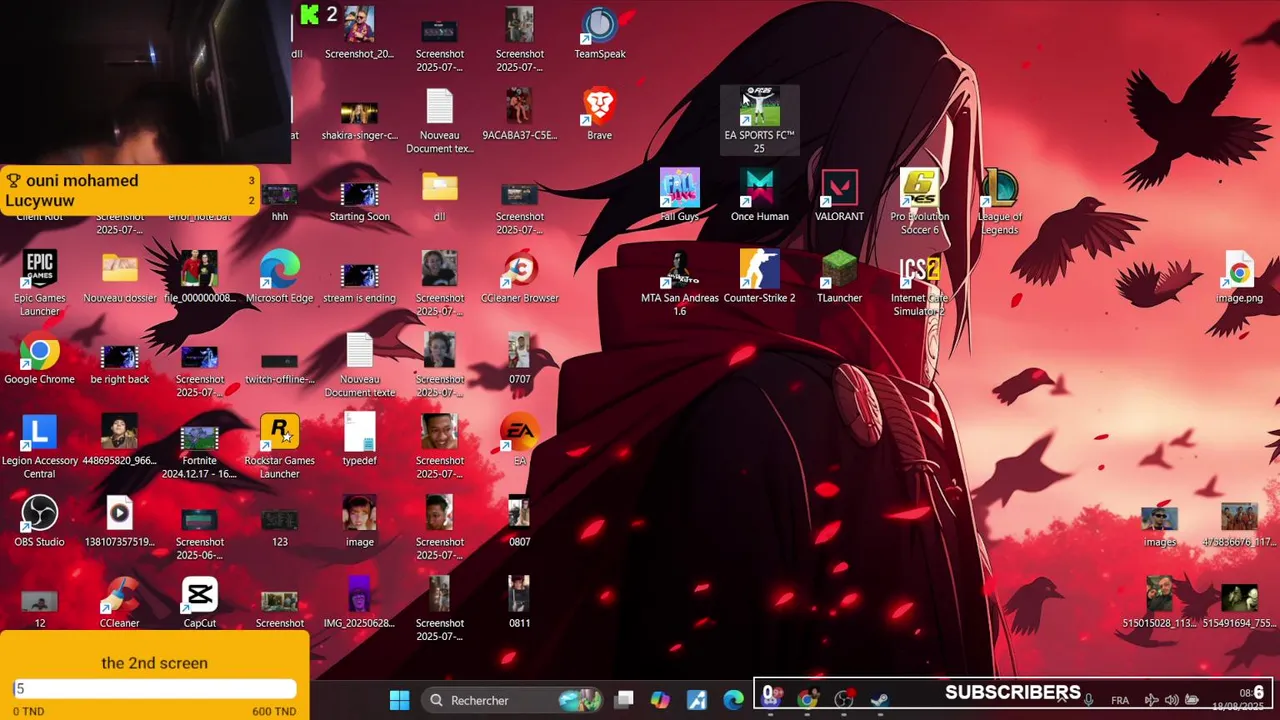Open the volume control in system tray
1280x720 pixels.
pos(1172,700)
